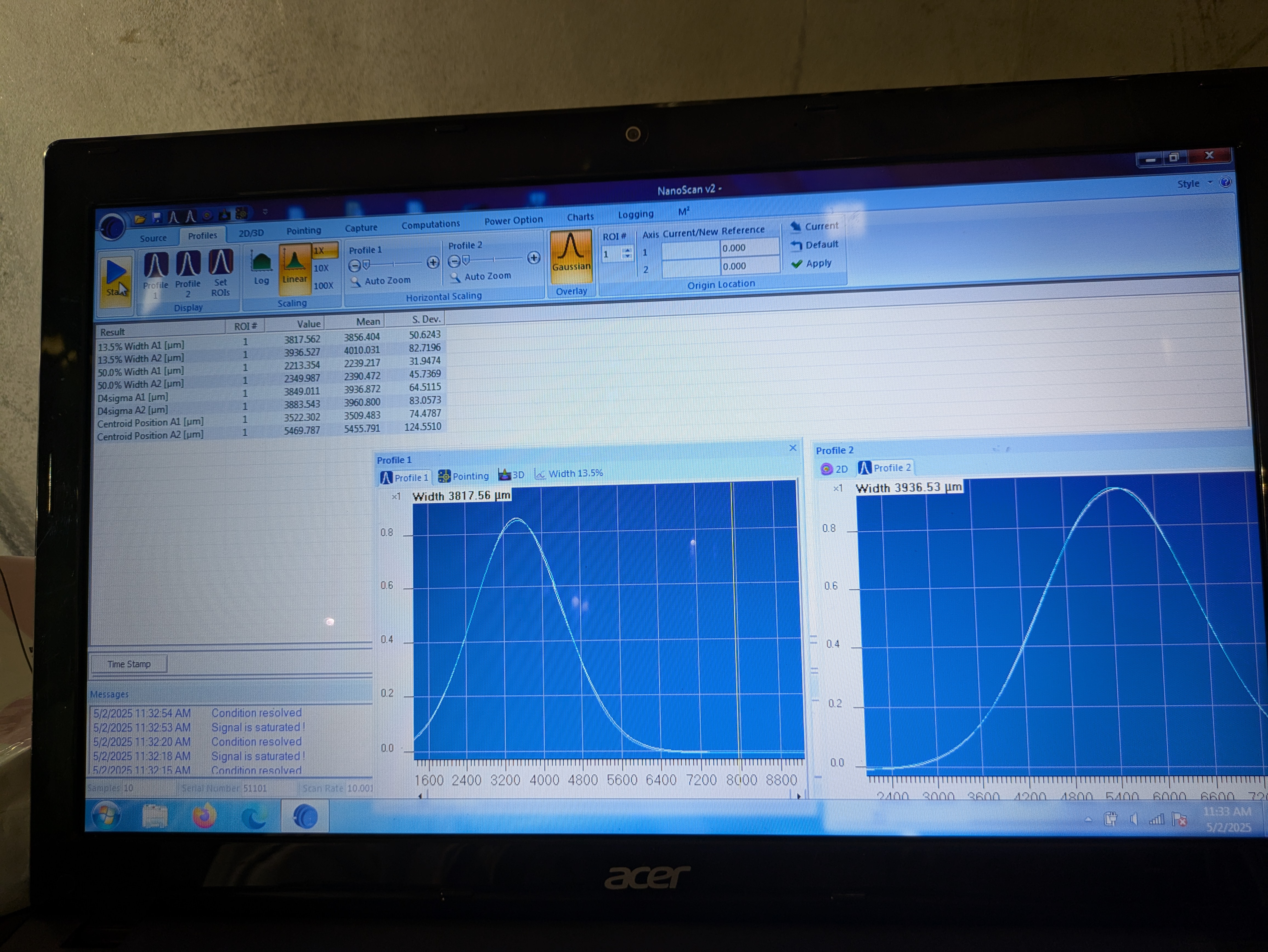Select the 100X vertical scaling
Screen dimensions: 1268x952
coord(323,285)
